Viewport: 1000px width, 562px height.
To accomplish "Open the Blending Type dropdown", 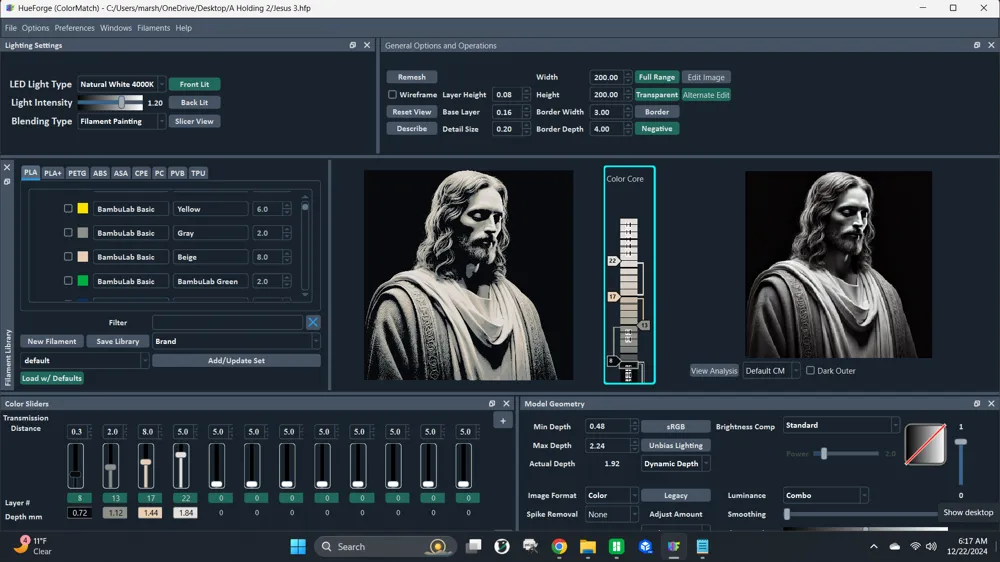I will tap(121, 121).
